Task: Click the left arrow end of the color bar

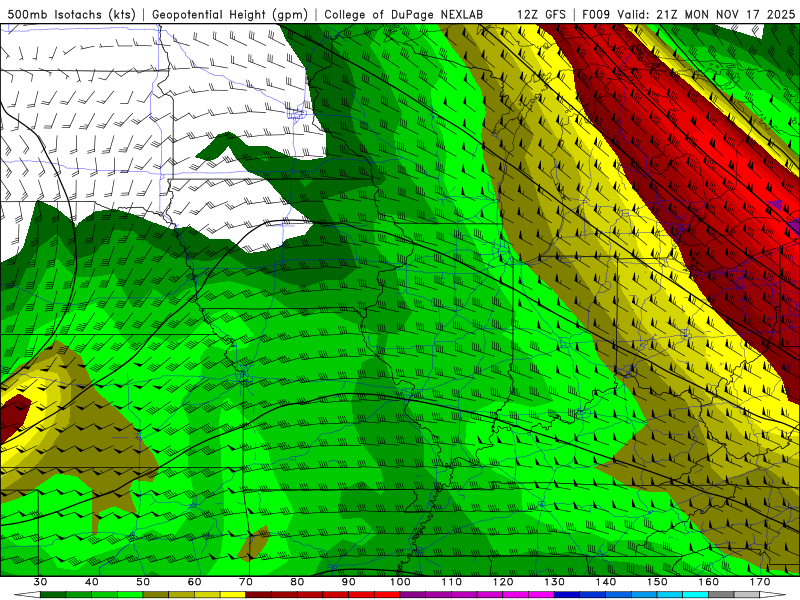Action: click(27, 594)
